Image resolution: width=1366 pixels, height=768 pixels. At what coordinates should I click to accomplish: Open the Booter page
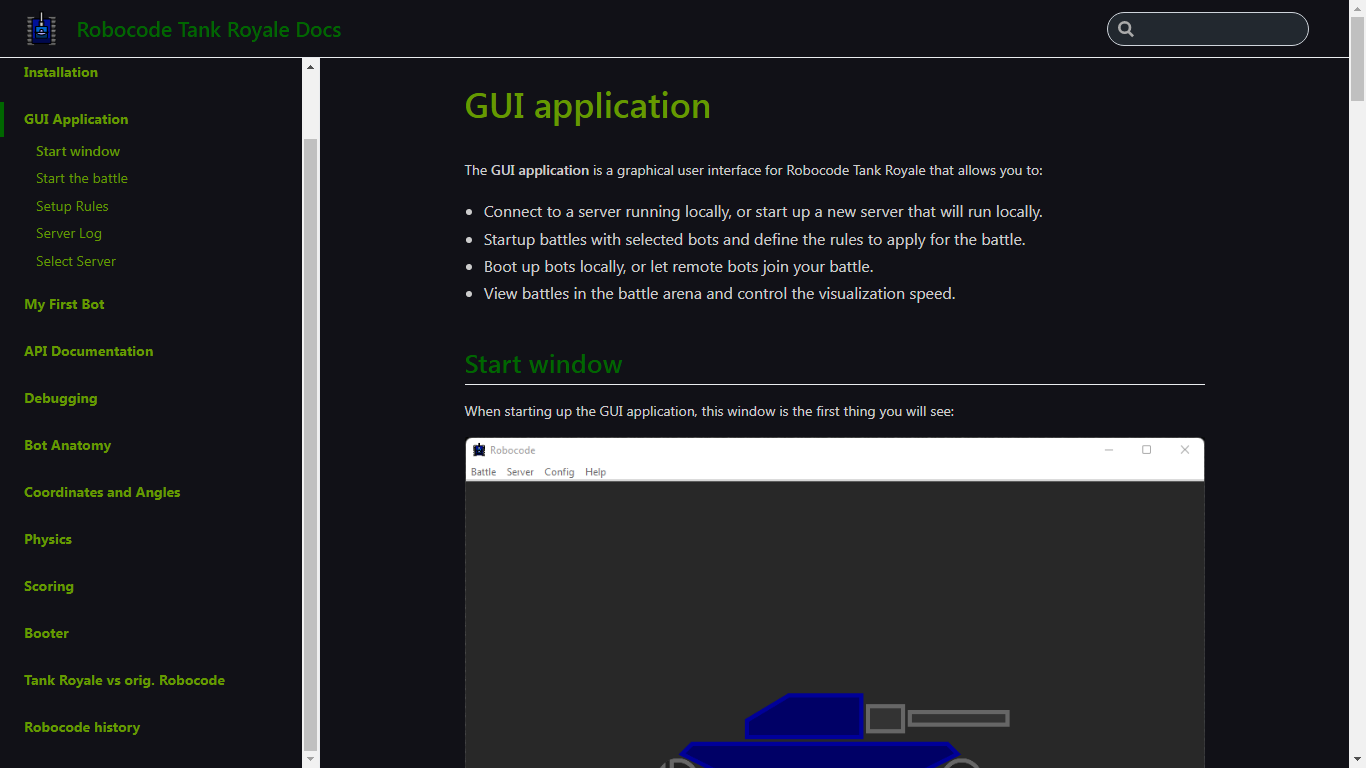pos(47,633)
